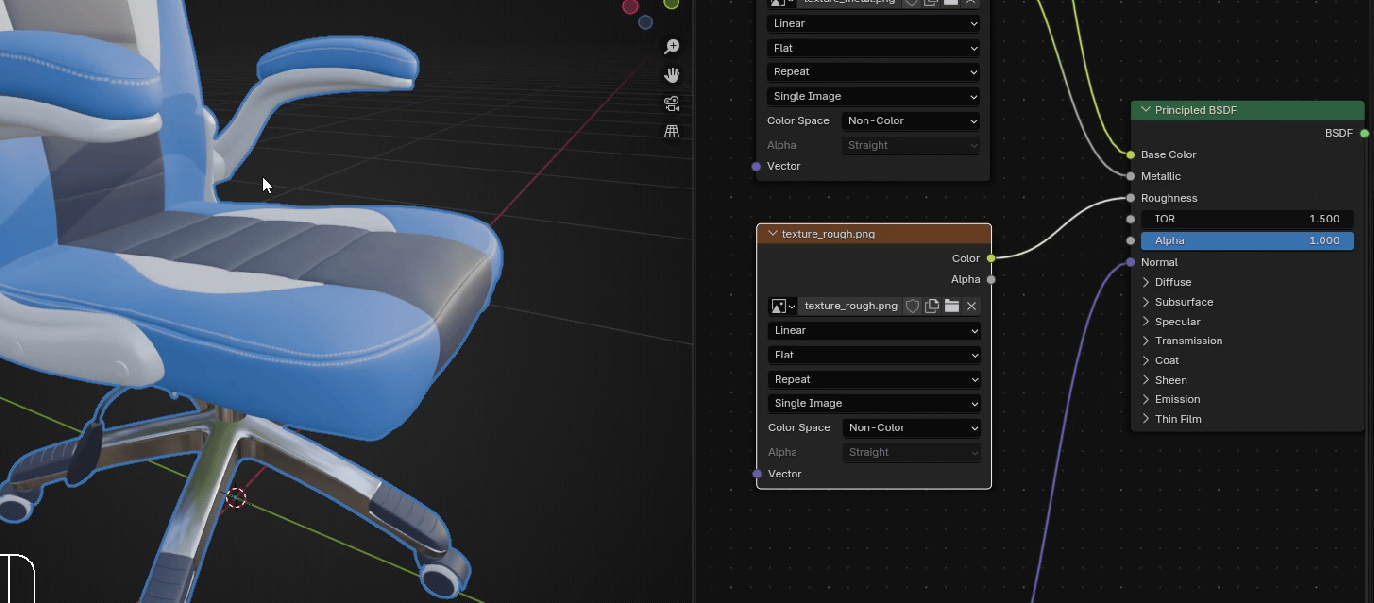
Task: Open the Linear interpolation dropdown in texture_rough.png node
Action: [x=874, y=331]
